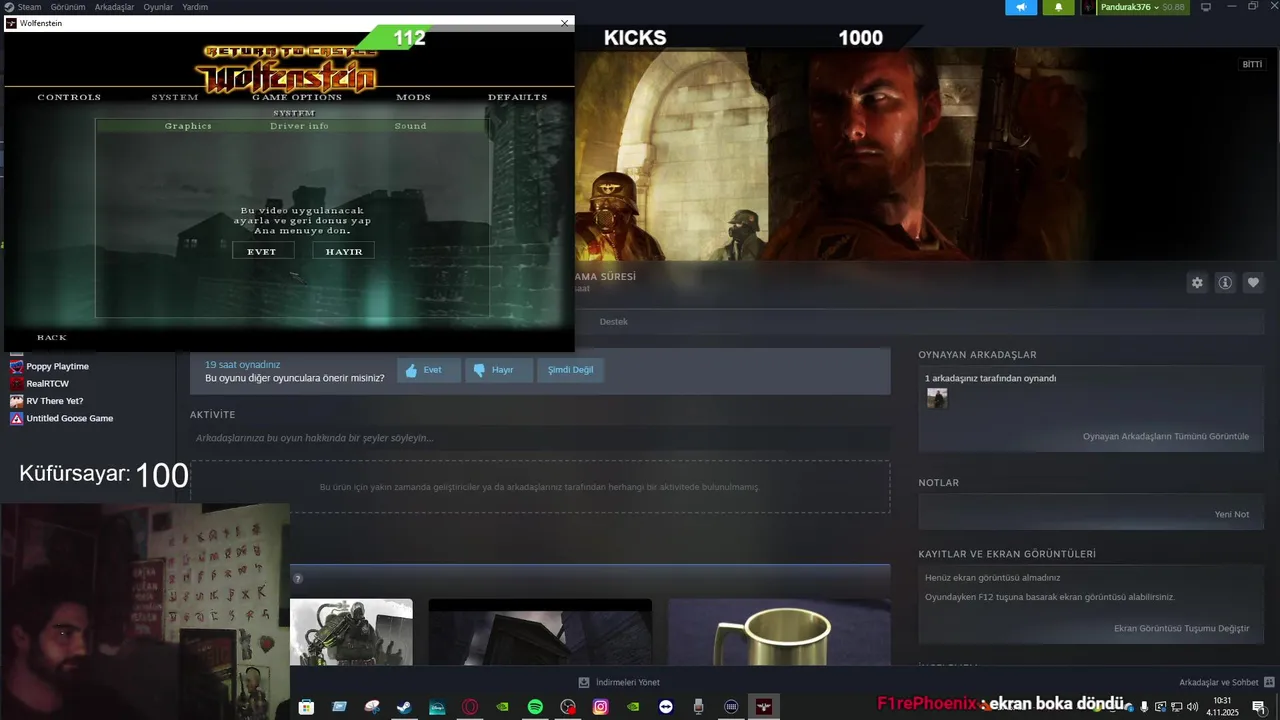1280x720 pixels.
Task: Click the Steam Big Picture monitor icon
Action: coord(1206,7)
